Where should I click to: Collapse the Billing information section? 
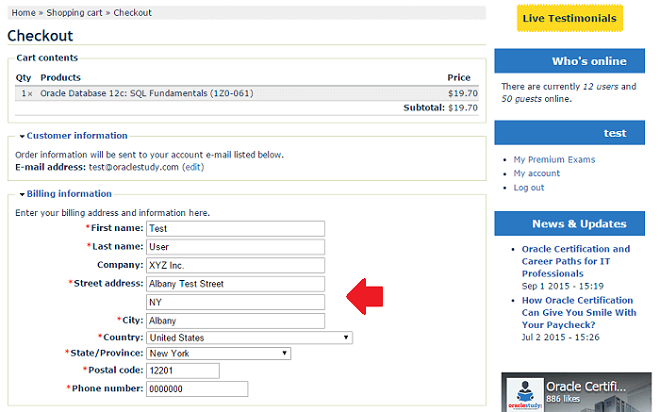click(69, 194)
